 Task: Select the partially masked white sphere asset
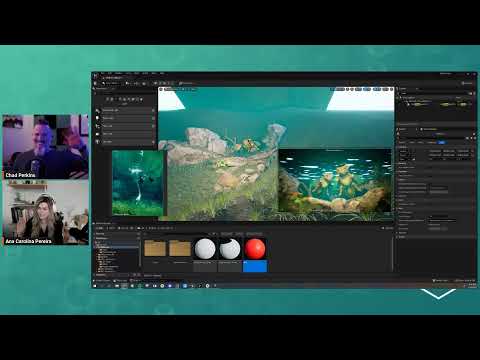[230, 255]
